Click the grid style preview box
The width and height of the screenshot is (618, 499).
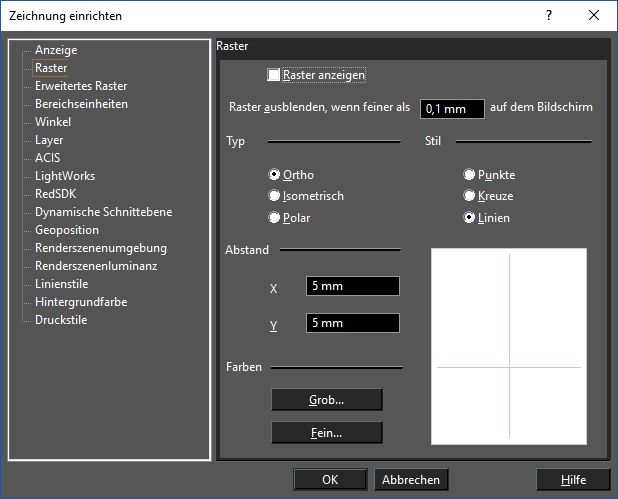point(509,346)
